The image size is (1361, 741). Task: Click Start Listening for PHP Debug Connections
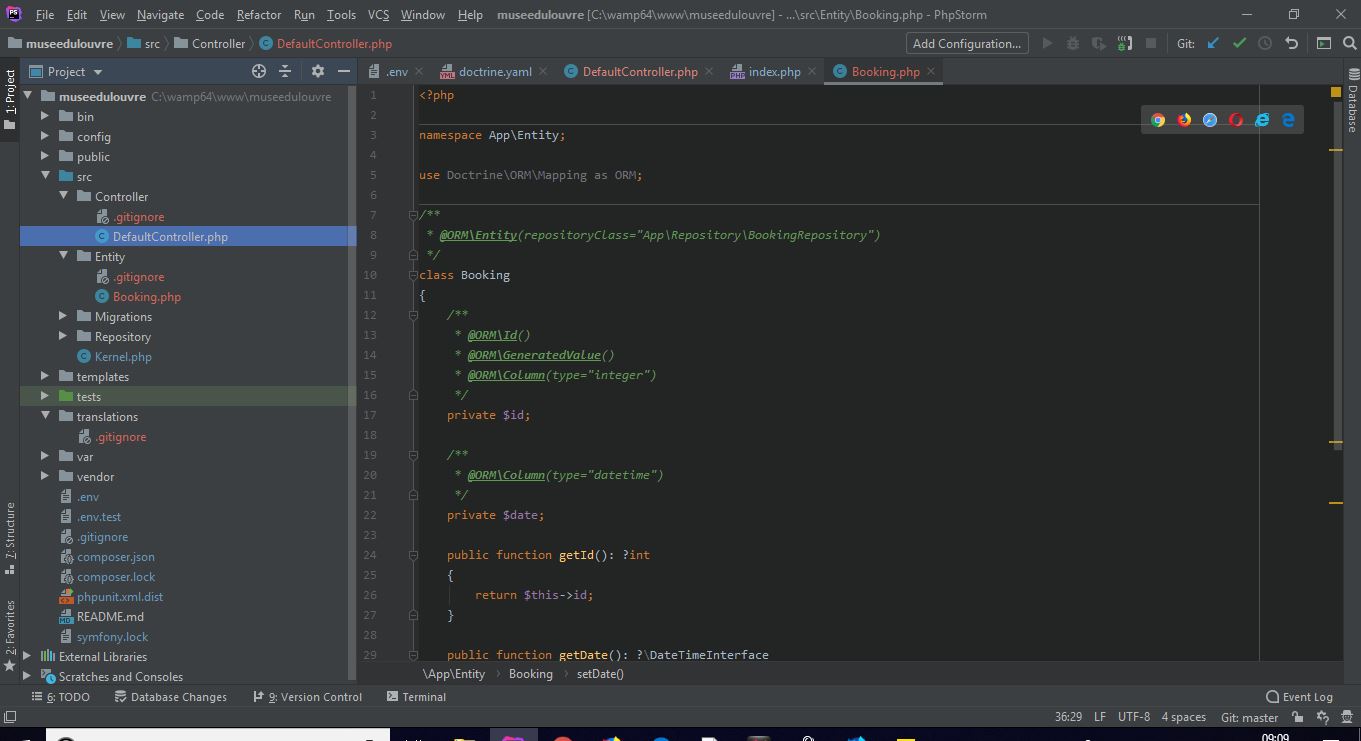click(1125, 43)
